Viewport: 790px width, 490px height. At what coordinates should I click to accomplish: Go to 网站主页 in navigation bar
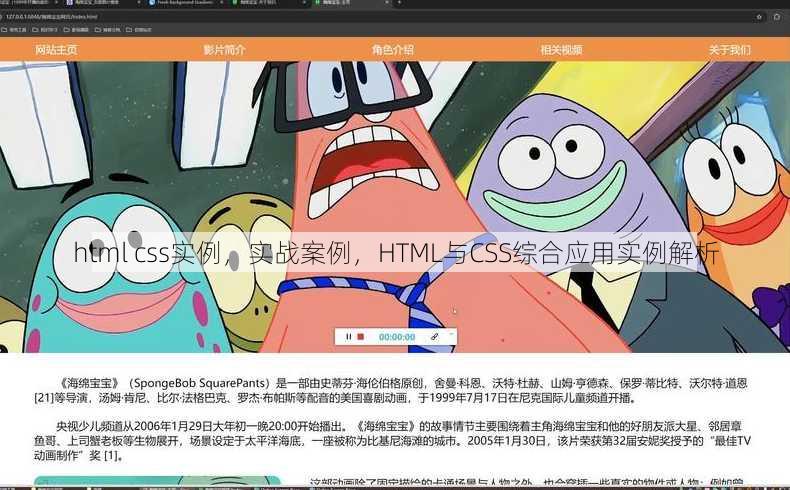coord(56,50)
